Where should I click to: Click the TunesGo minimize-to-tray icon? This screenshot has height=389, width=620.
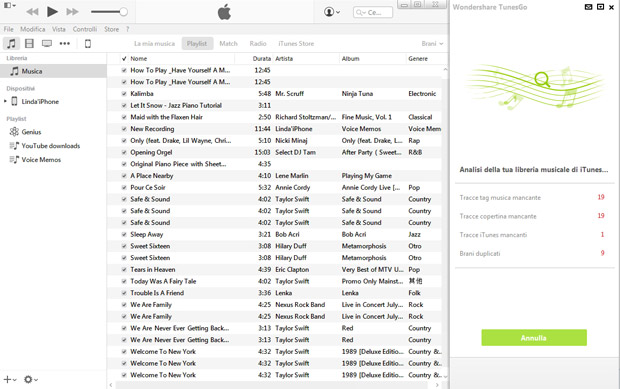pyautogui.click(x=600, y=7)
